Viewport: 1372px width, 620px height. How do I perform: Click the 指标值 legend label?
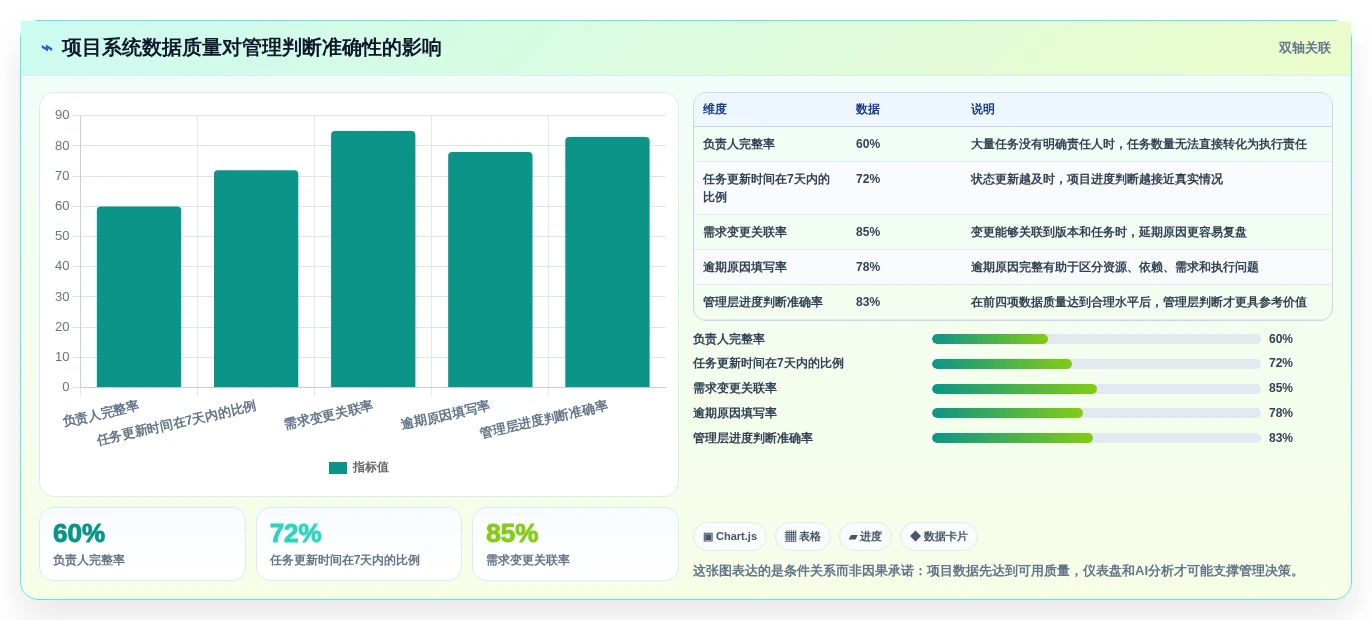click(370, 468)
